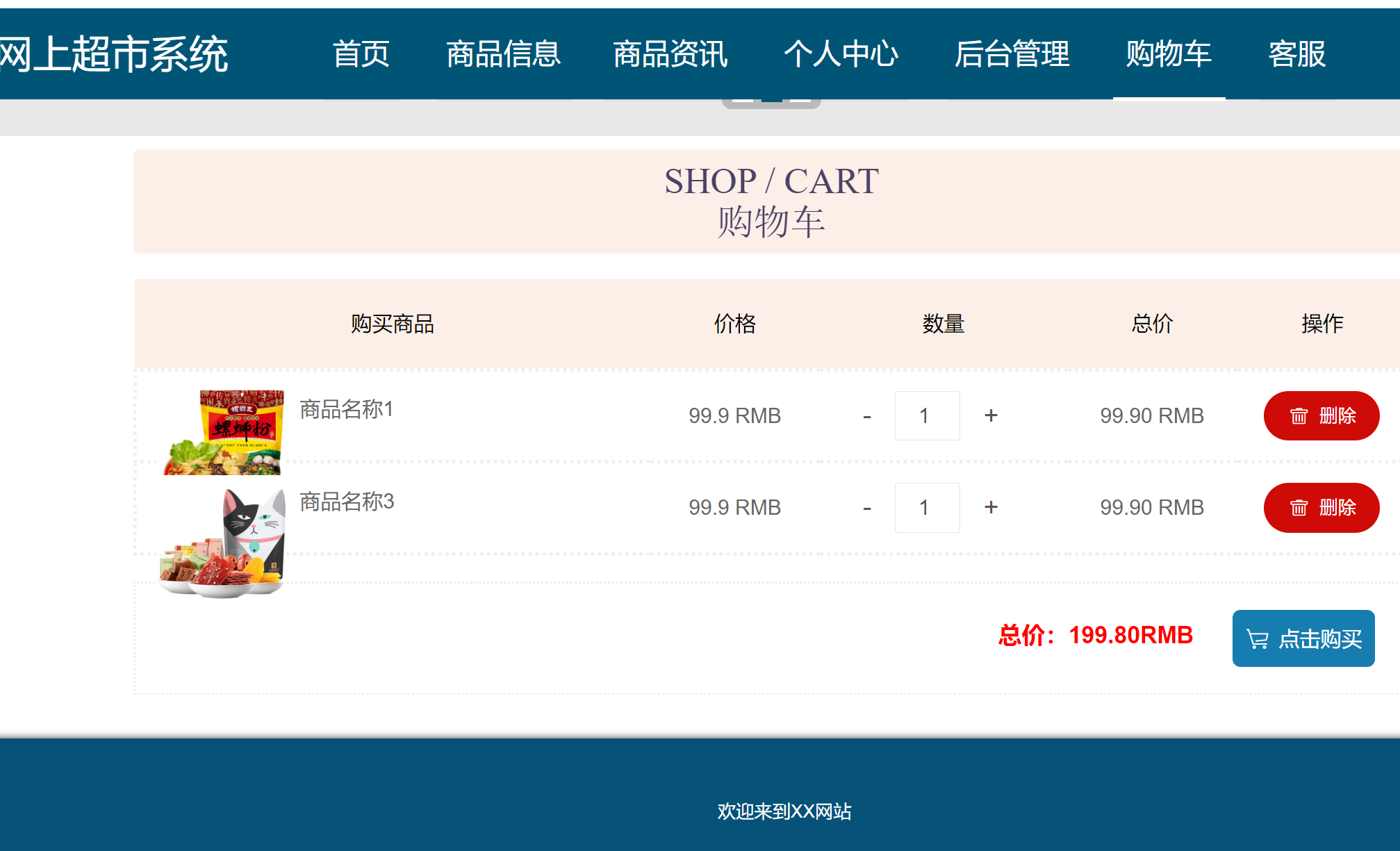This screenshot has height=851, width=1400.
Task: Open the 商品名称3 product link
Action: (x=347, y=501)
